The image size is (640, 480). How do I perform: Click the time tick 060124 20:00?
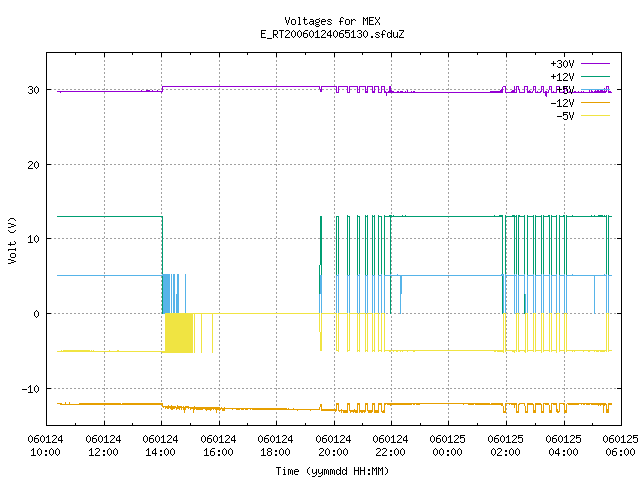pos(333,446)
